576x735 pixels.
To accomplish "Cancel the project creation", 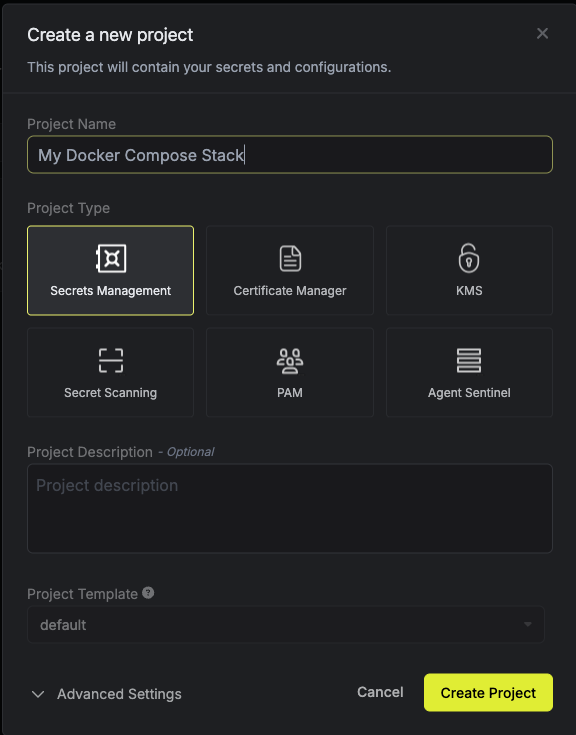I will (x=380, y=692).
